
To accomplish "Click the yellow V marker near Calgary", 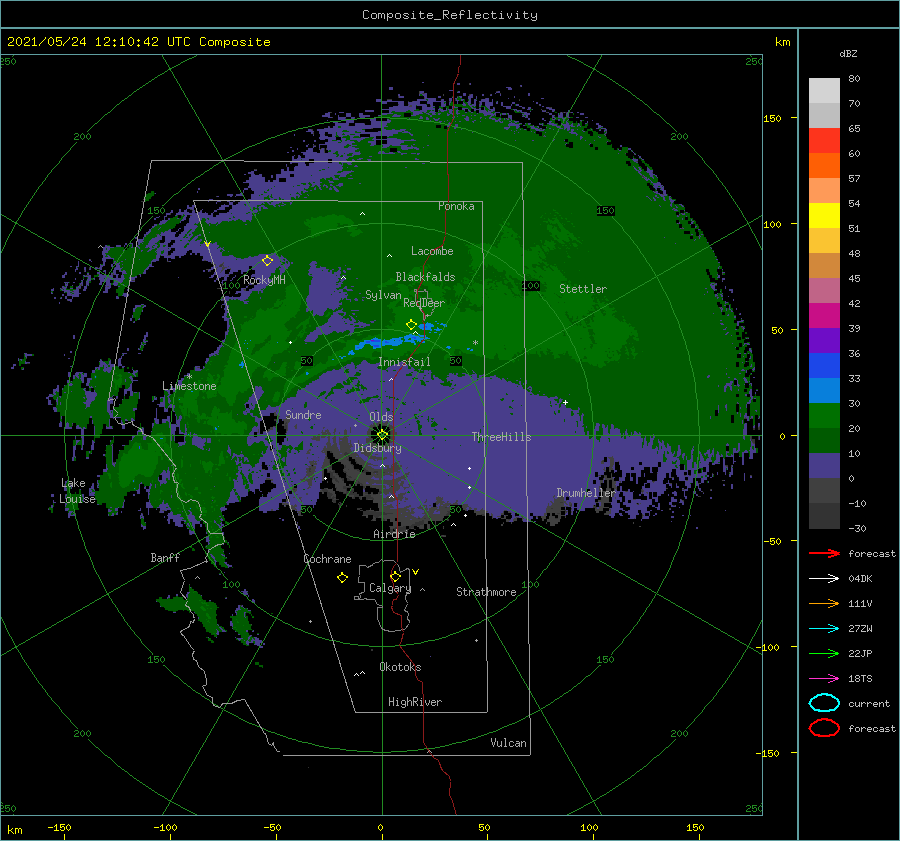I will click(x=415, y=572).
